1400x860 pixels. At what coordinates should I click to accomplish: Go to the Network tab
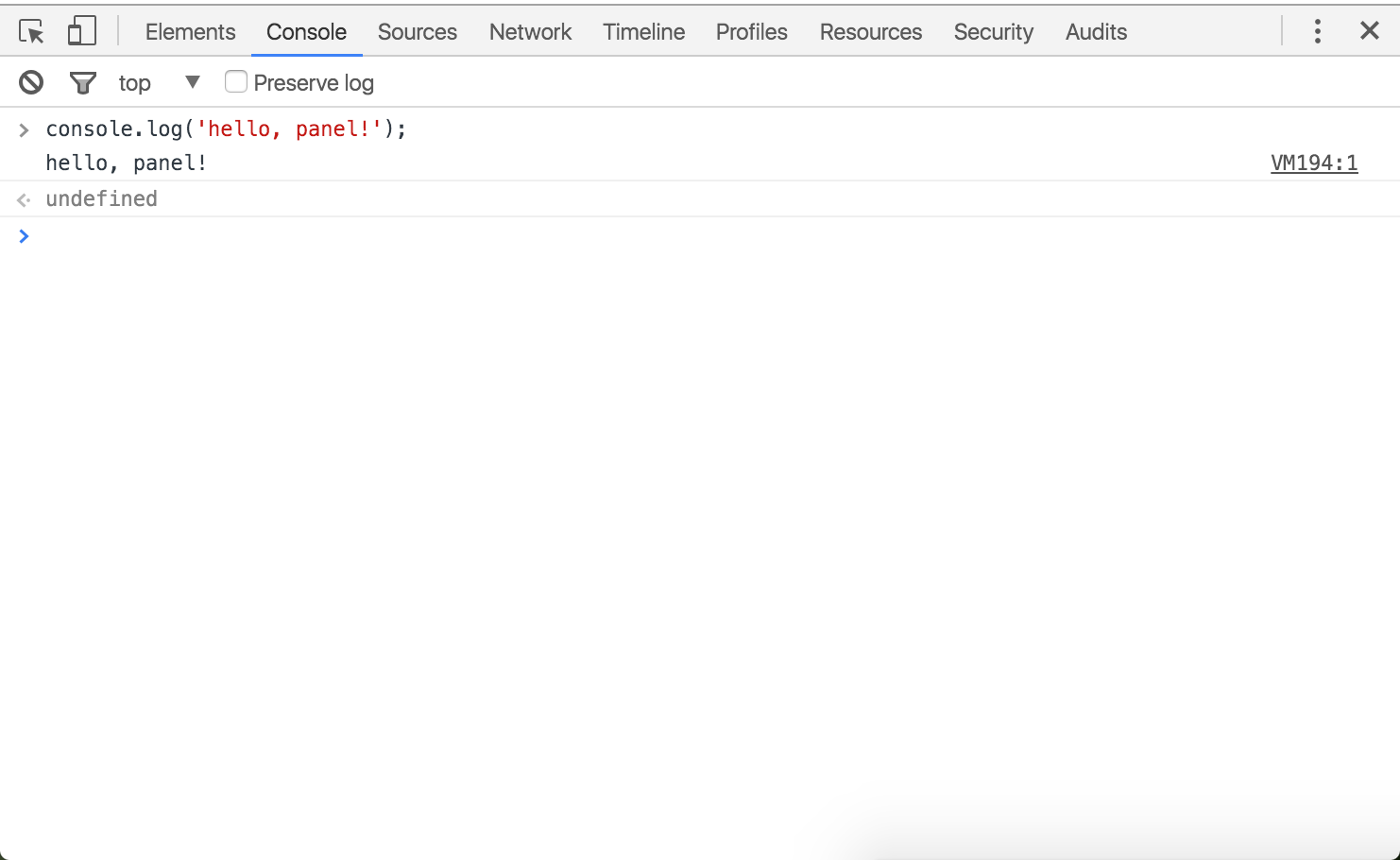coord(530,31)
